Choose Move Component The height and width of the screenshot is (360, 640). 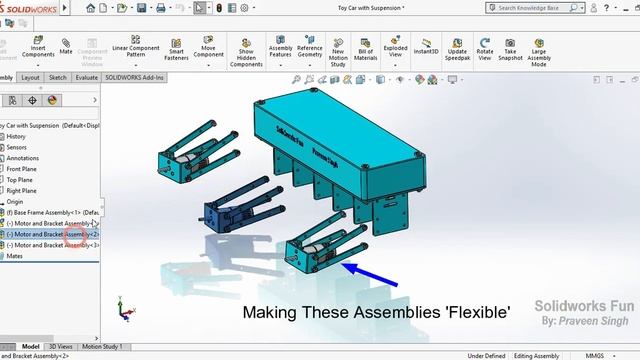[208, 46]
